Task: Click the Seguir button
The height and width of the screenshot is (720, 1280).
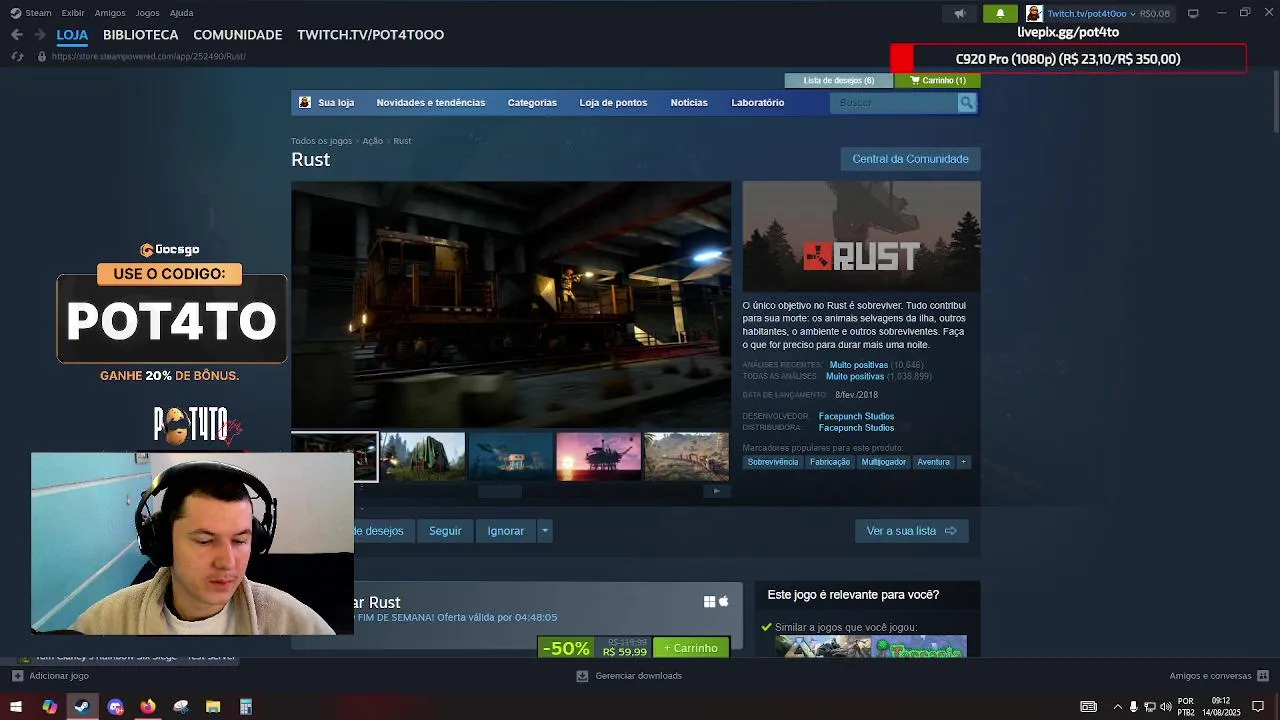Action: tap(445, 531)
